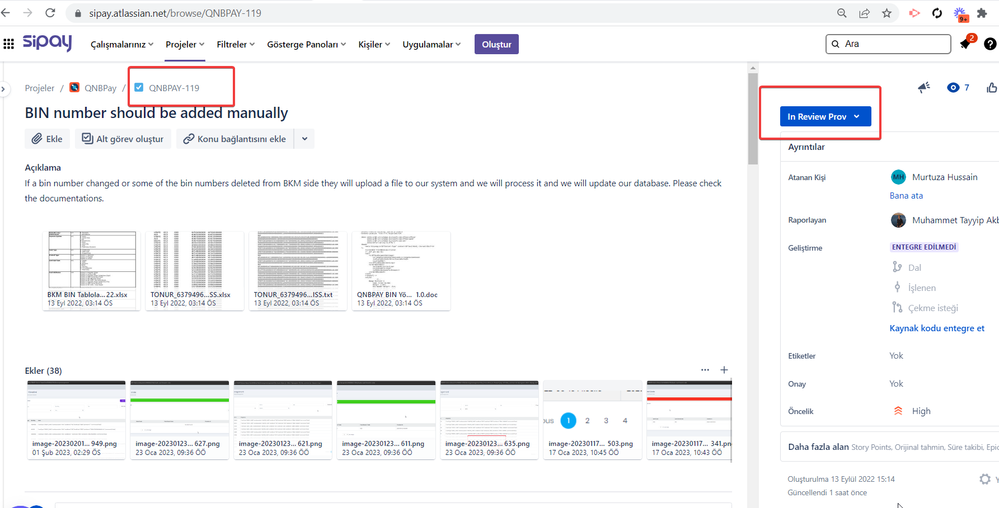Click the Ekle attach button

click(47, 139)
